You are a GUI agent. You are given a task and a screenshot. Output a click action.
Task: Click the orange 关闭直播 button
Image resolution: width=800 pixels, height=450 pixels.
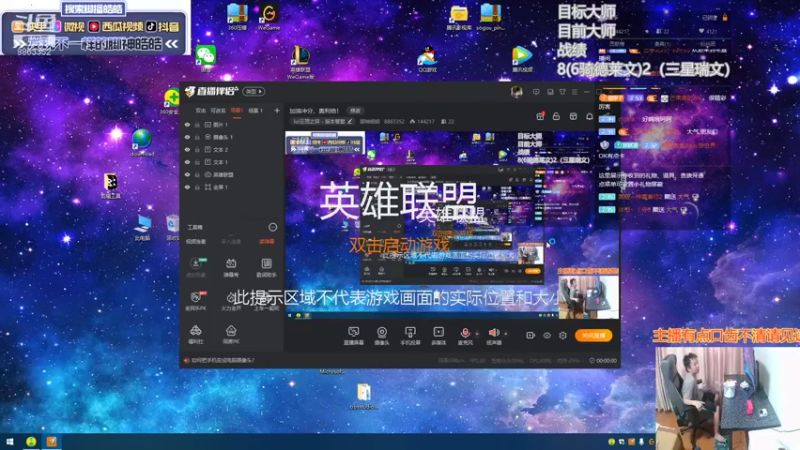click(594, 335)
